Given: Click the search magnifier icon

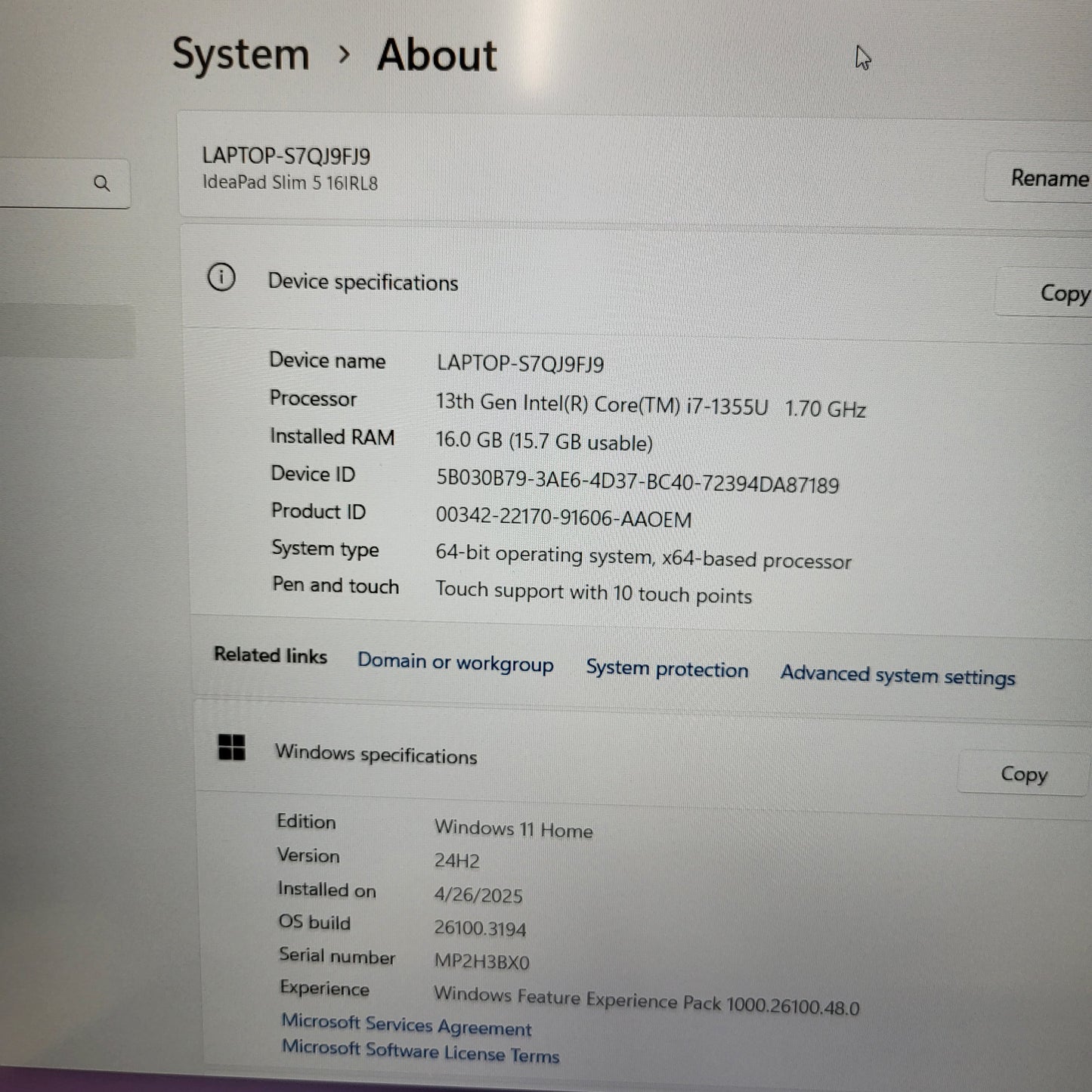Looking at the screenshot, I should click(102, 183).
